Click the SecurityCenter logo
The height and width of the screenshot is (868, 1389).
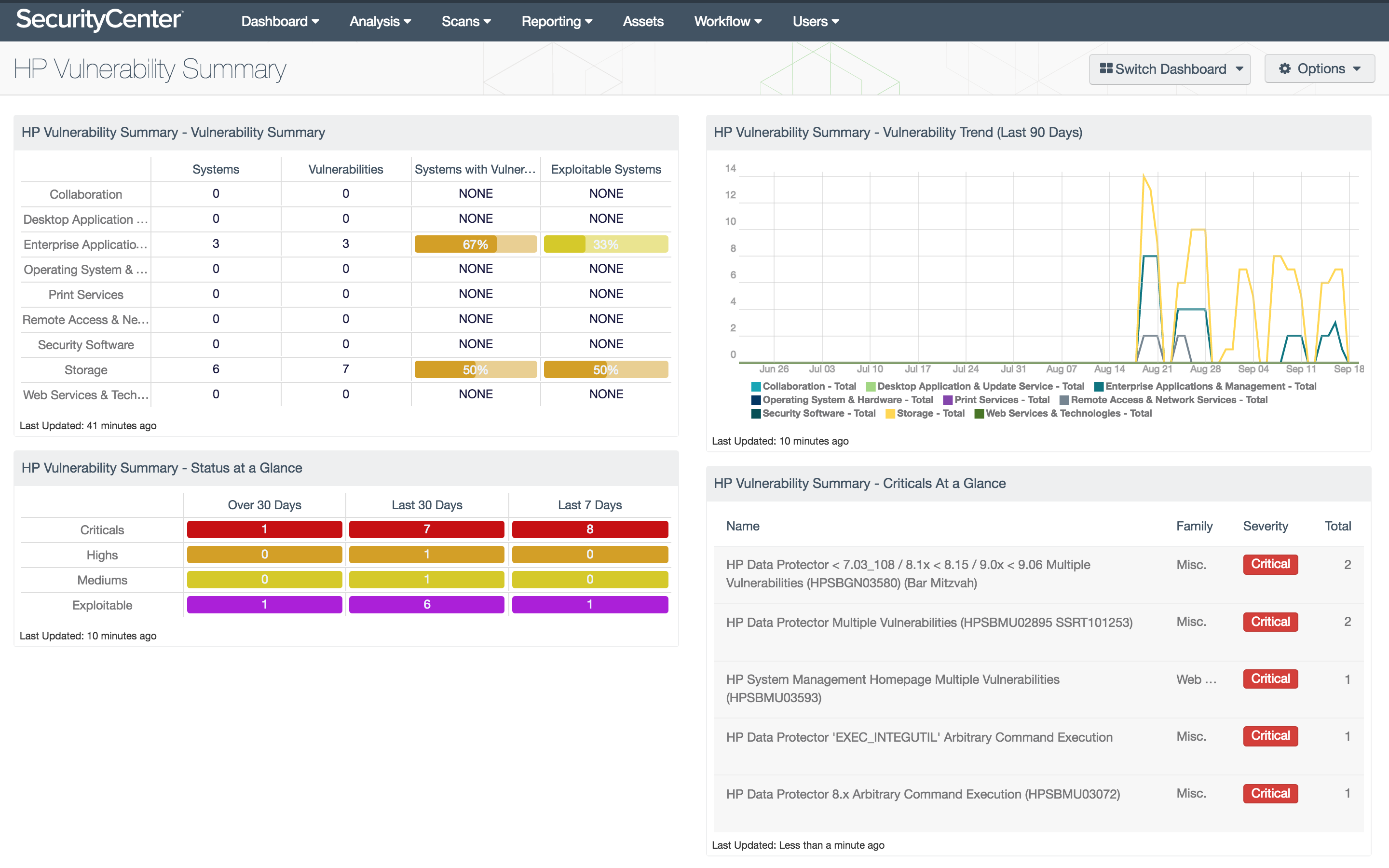point(99,20)
